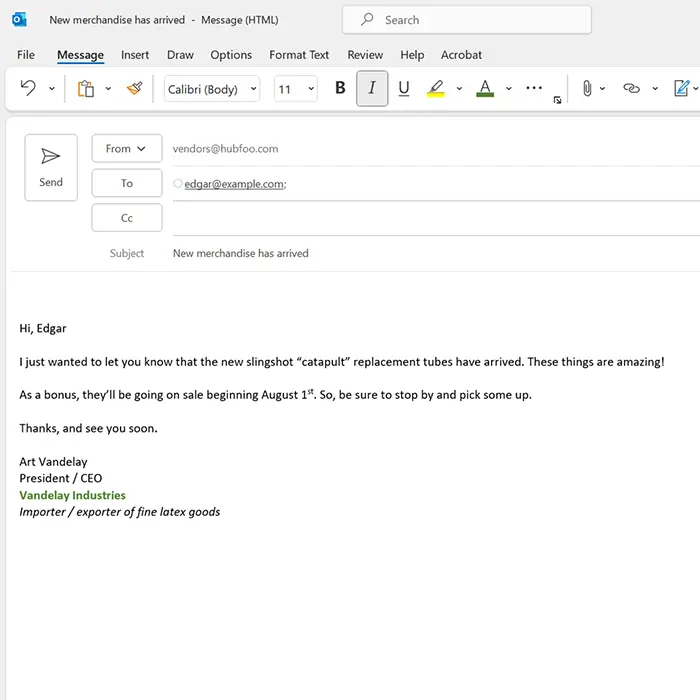Switch to the Options tab
This screenshot has height=700, width=700.
click(x=231, y=55)
